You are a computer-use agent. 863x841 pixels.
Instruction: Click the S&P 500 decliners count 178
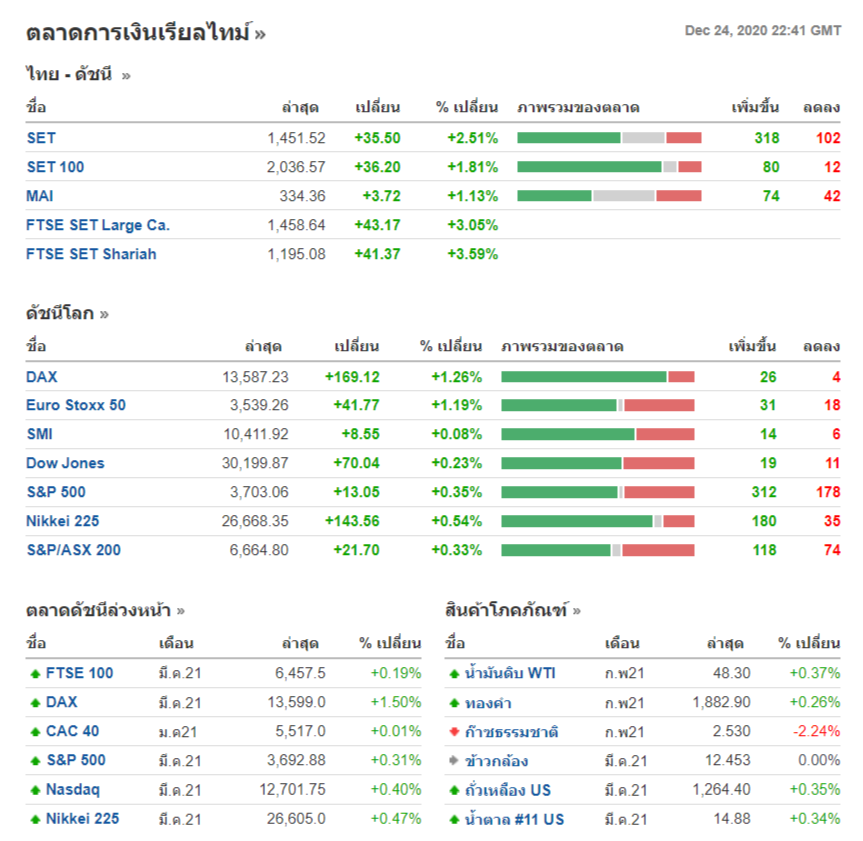coord(828,492)
